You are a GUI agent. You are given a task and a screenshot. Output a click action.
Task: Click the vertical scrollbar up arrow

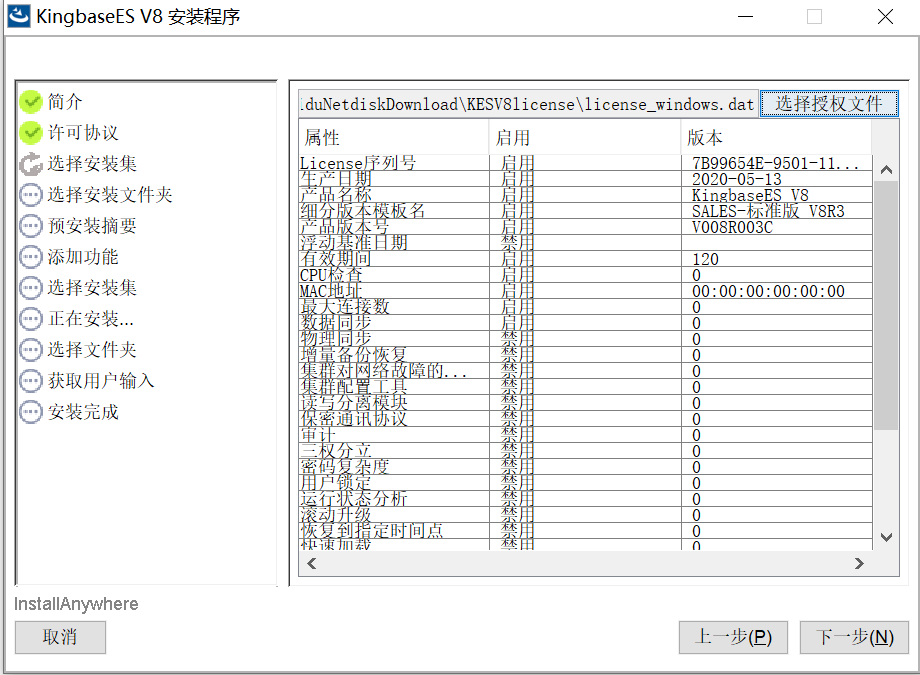[886, 170]
